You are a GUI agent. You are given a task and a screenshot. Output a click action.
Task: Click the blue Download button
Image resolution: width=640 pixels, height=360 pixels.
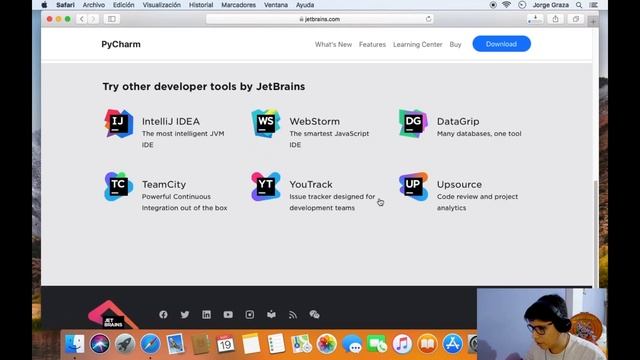click(501, 44)
